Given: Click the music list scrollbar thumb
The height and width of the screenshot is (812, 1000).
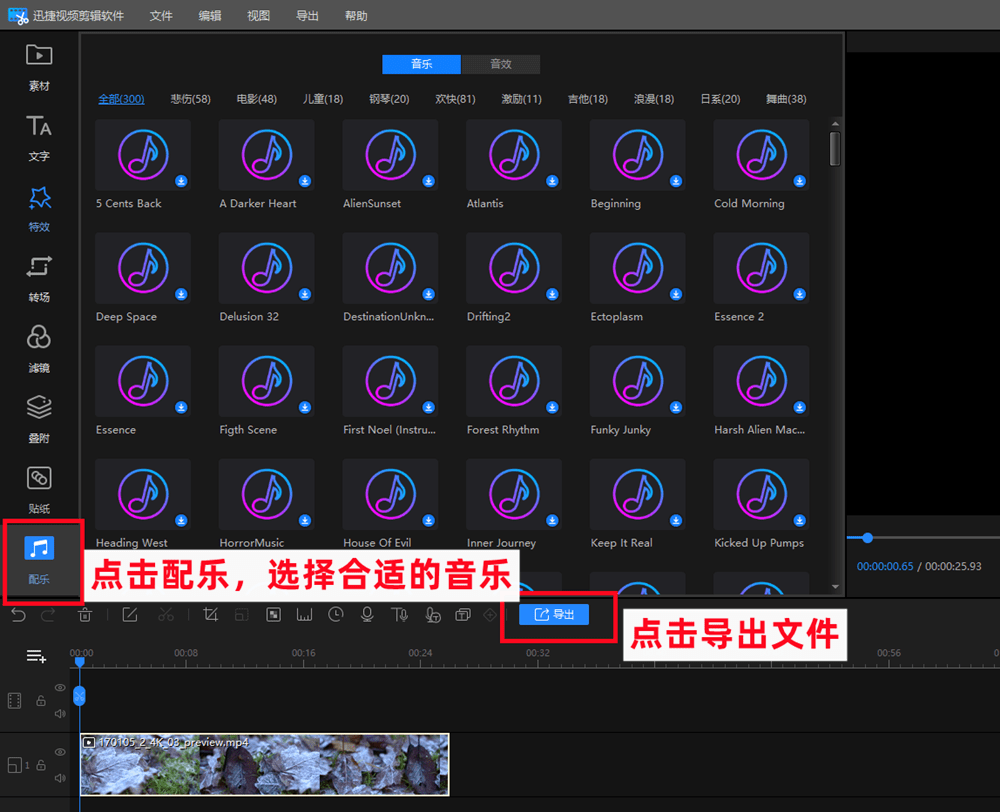Looking at the screenshot, I should (x=835, y=149).
